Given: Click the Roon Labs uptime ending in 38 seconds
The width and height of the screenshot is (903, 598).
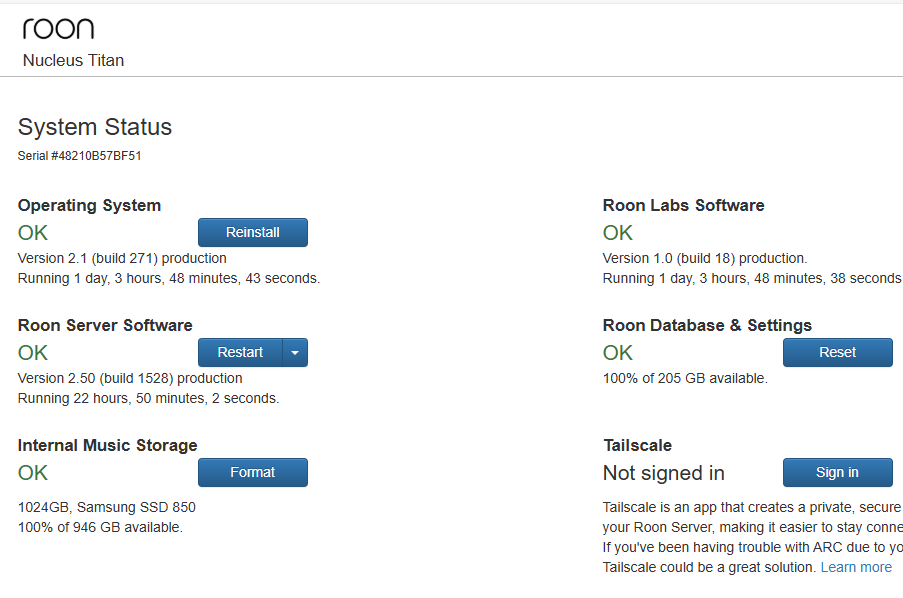Looking at the screenshot, I should pos(753,278).
